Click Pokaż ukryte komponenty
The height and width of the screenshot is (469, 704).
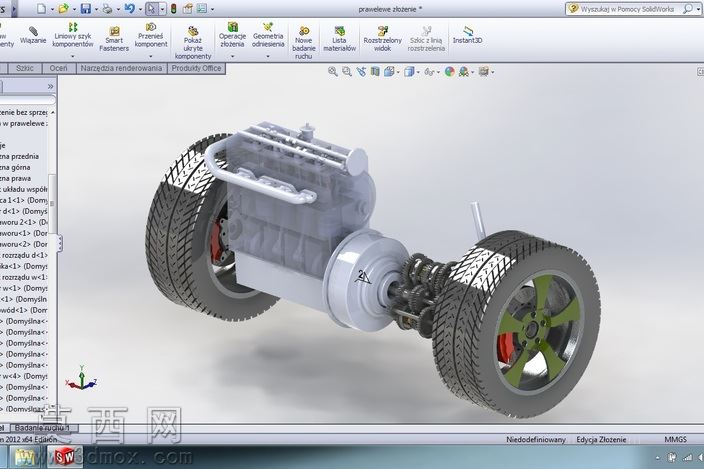coord(193,43)
